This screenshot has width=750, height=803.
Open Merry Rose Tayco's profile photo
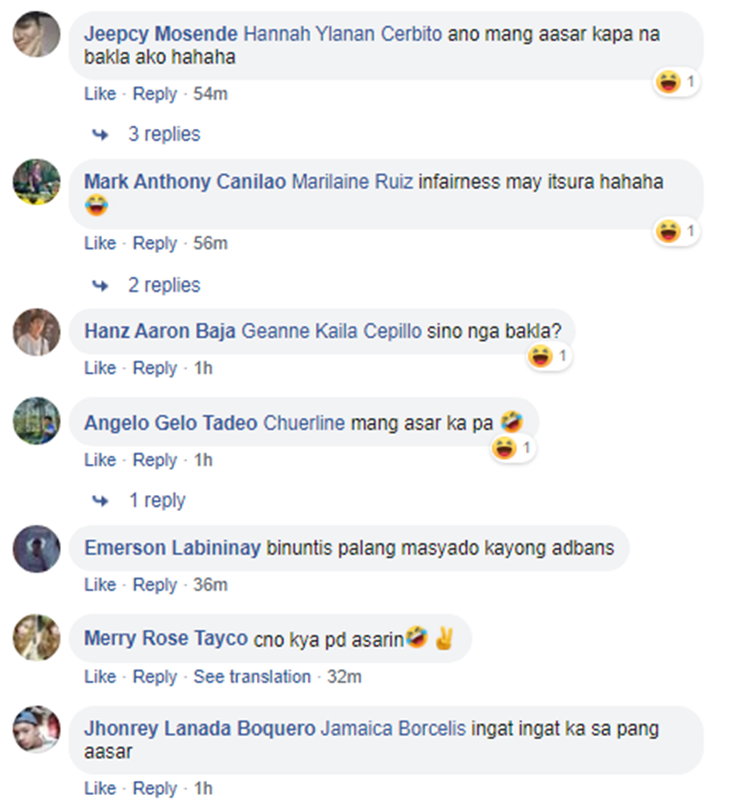pos(36,638)
